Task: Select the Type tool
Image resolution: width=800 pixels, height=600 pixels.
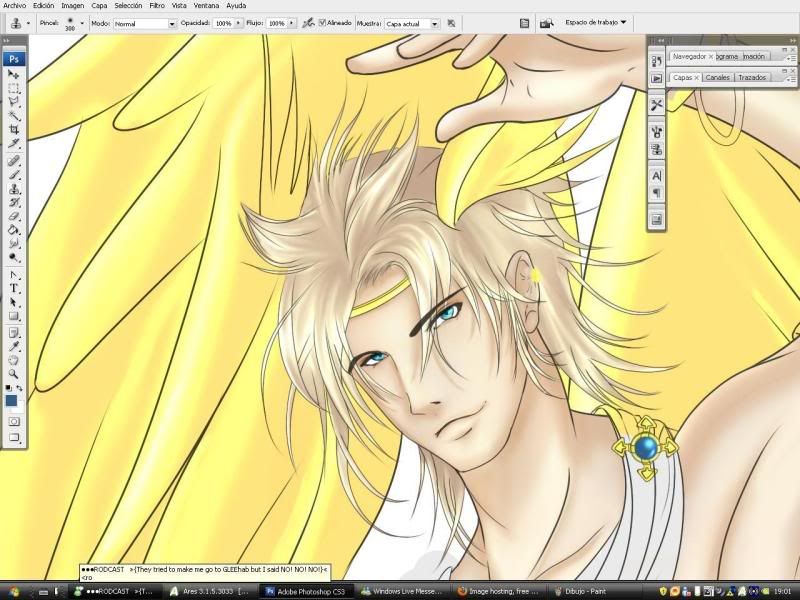Action: (14, 289)
